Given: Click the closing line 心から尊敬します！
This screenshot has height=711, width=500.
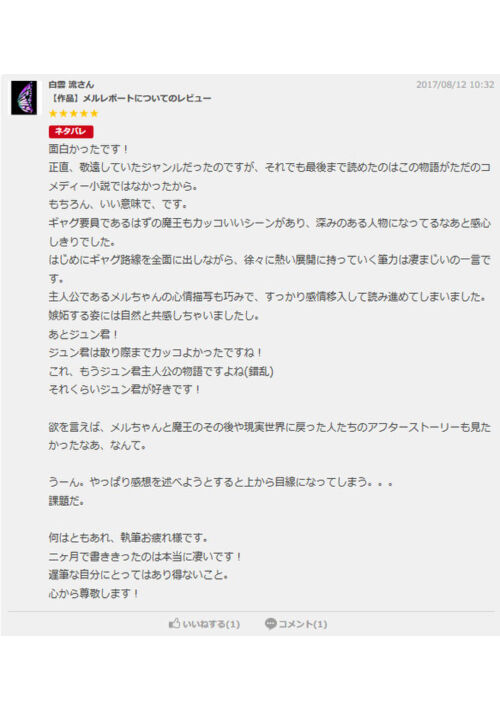Looking at the screenshot, I should (x=94, y=593).
